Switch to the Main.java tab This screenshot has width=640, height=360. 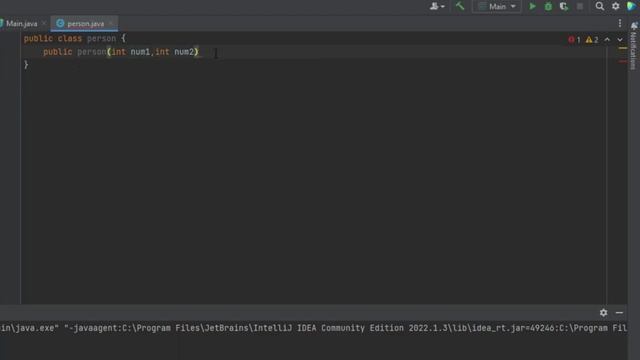pos(21,24)
